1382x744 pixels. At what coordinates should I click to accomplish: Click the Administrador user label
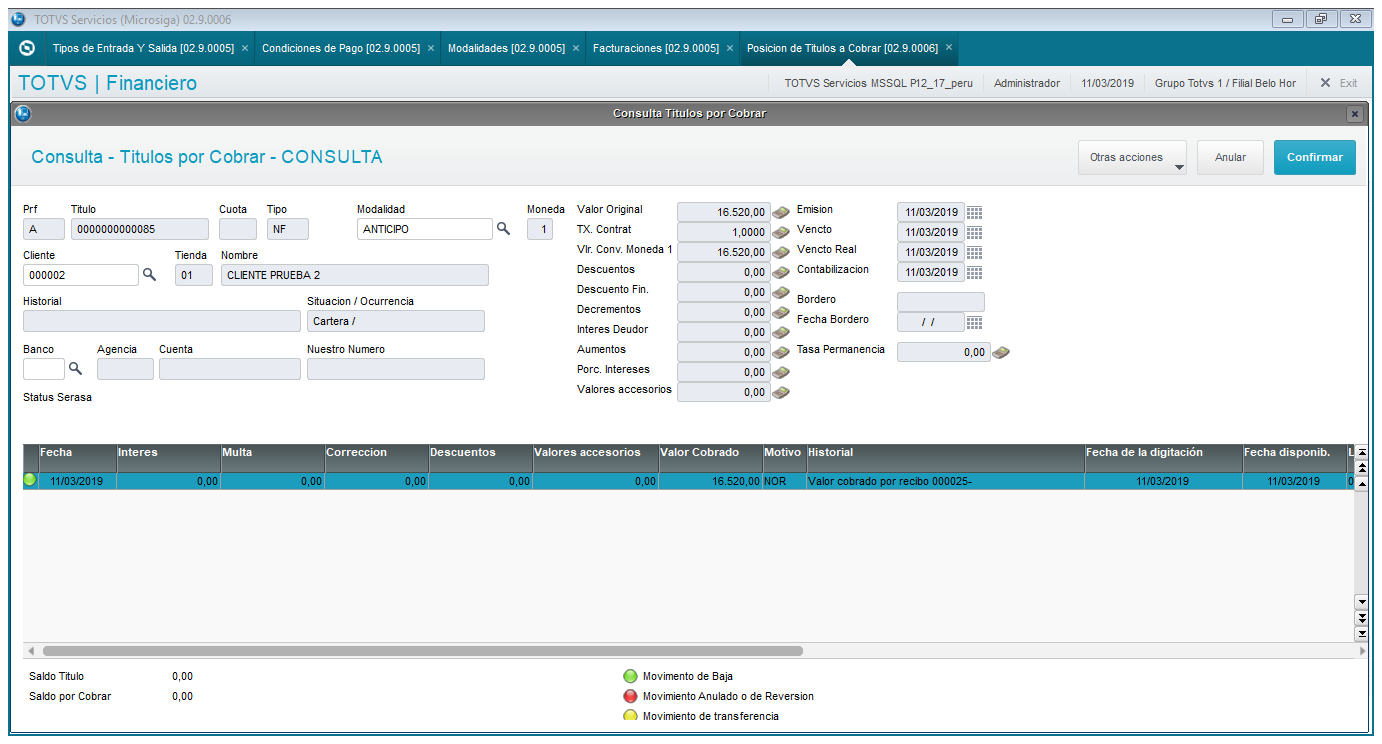pyautogui.click(x=1027, y=83)
